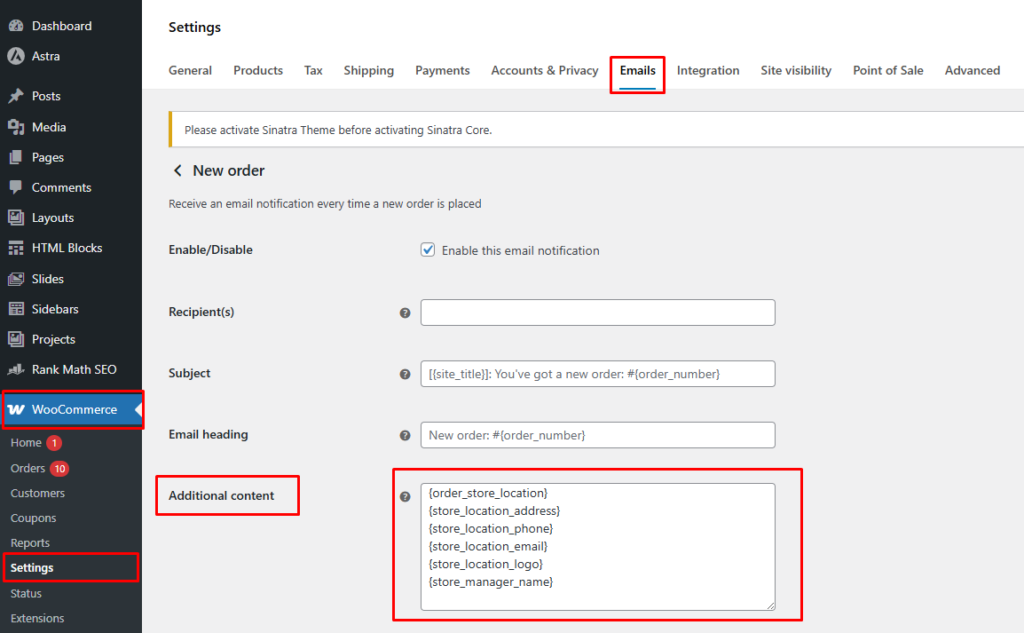The height and width of the screenshot is (633, 1024).
Task: Click the WooCommerce logo icon
Action: click(16, 409)
